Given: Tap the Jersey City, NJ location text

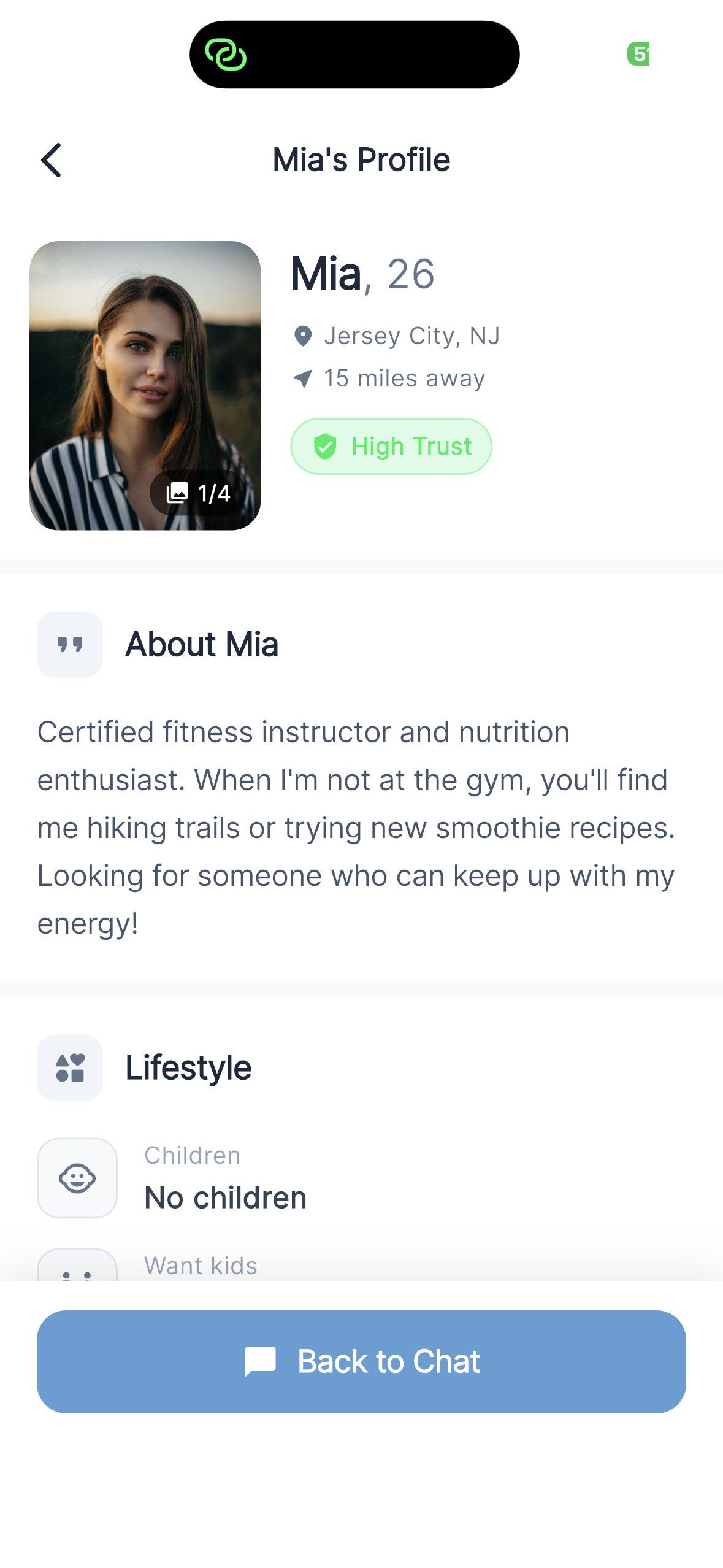Looking at the screenshot, I should [411, 336].
